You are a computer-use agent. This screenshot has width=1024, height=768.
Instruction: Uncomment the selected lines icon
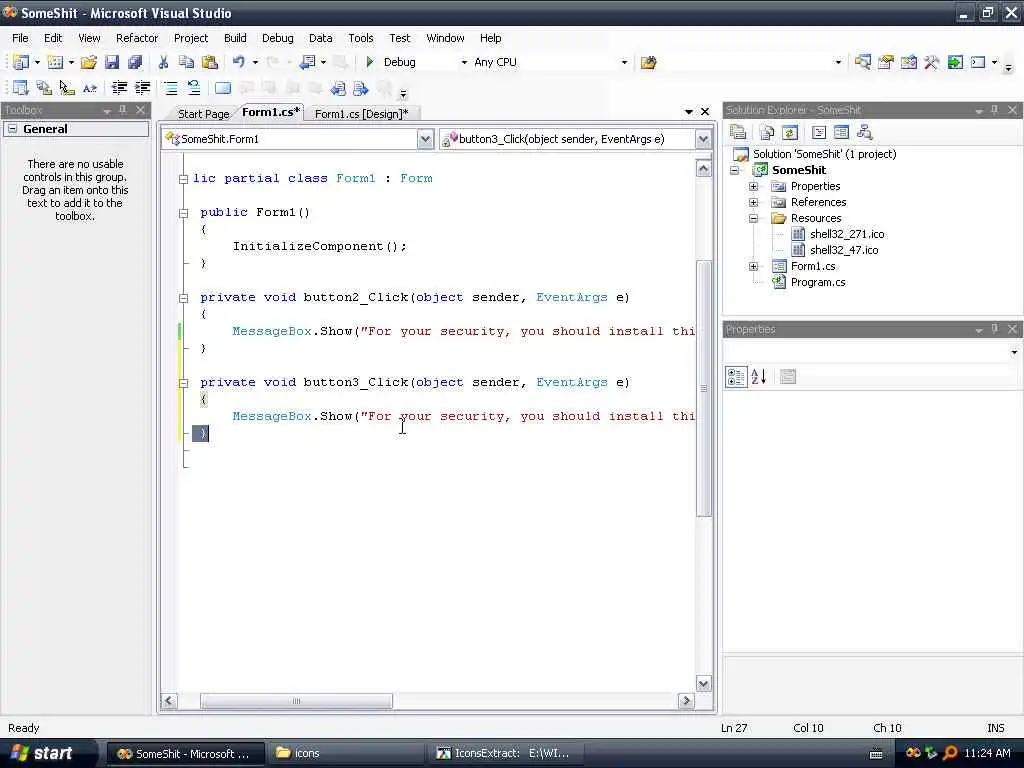tap(193, 88)
